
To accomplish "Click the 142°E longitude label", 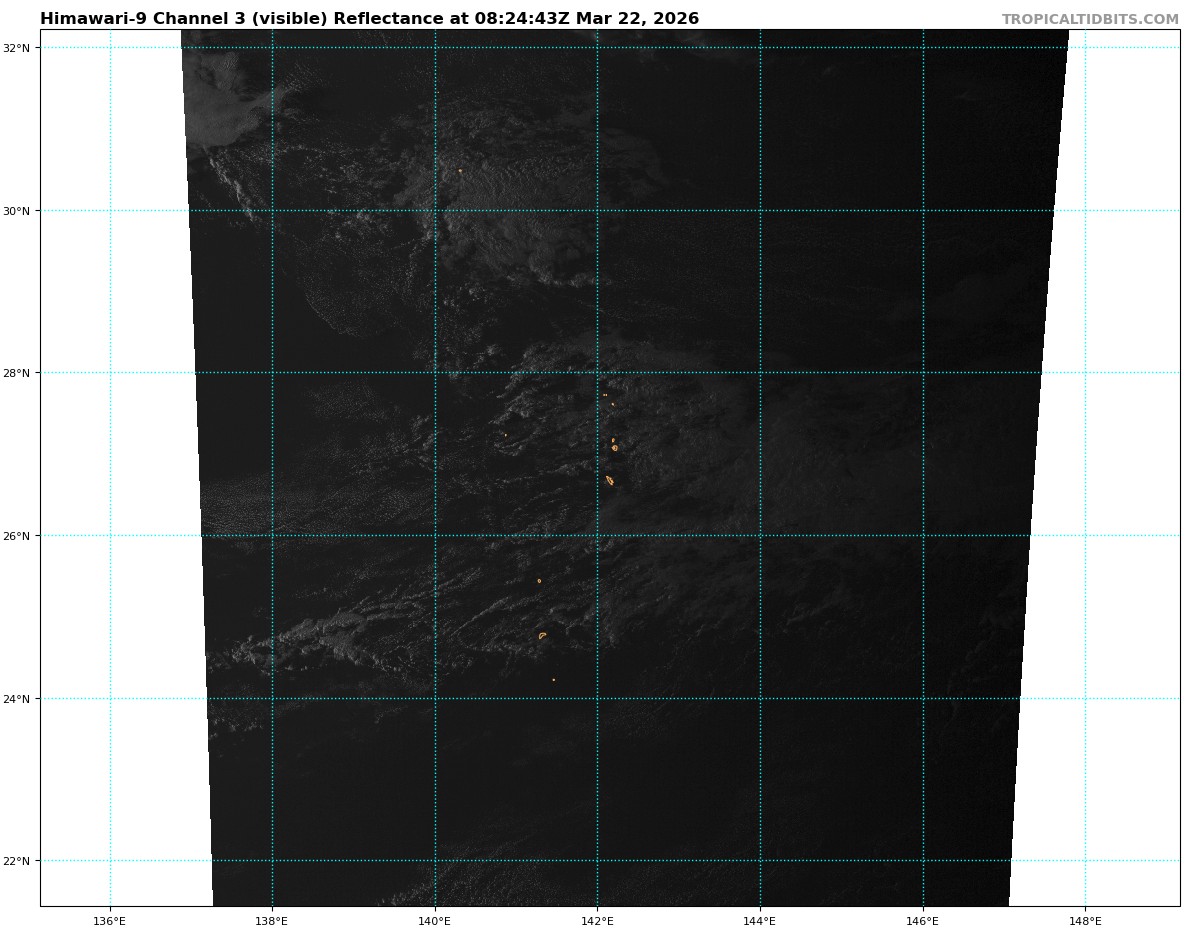I will [x=597, y=920].
